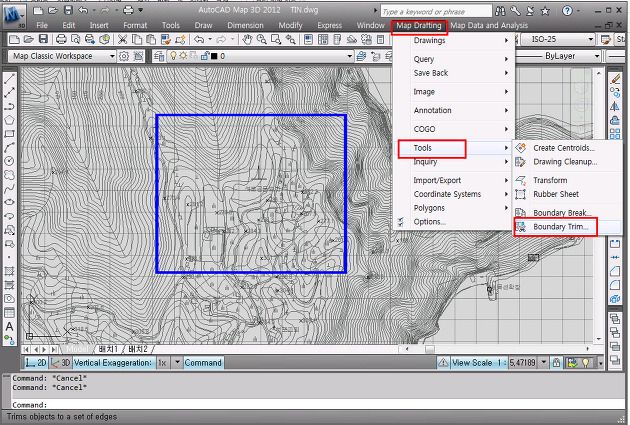Open the ISO-25 dimension style dropdown
This screenshot has width=630, height=425.
click(590, 39)
